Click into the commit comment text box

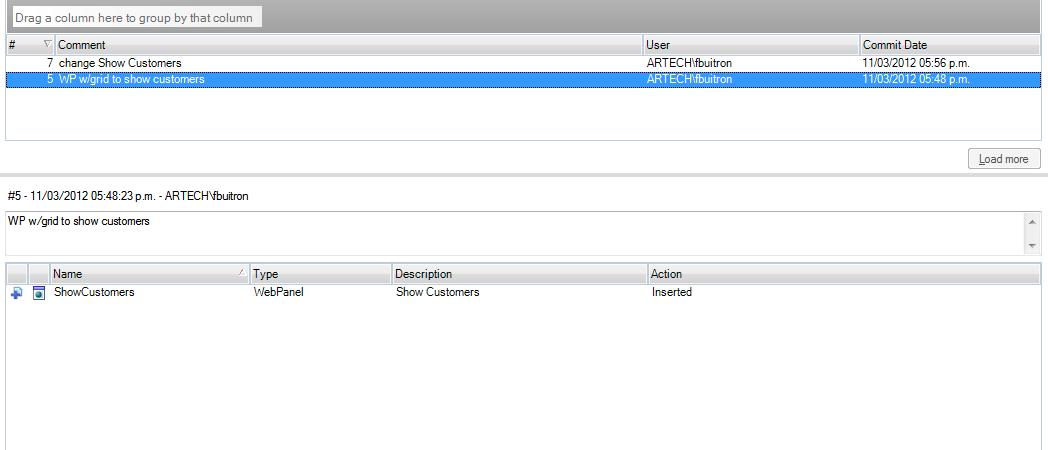(515, 233)
